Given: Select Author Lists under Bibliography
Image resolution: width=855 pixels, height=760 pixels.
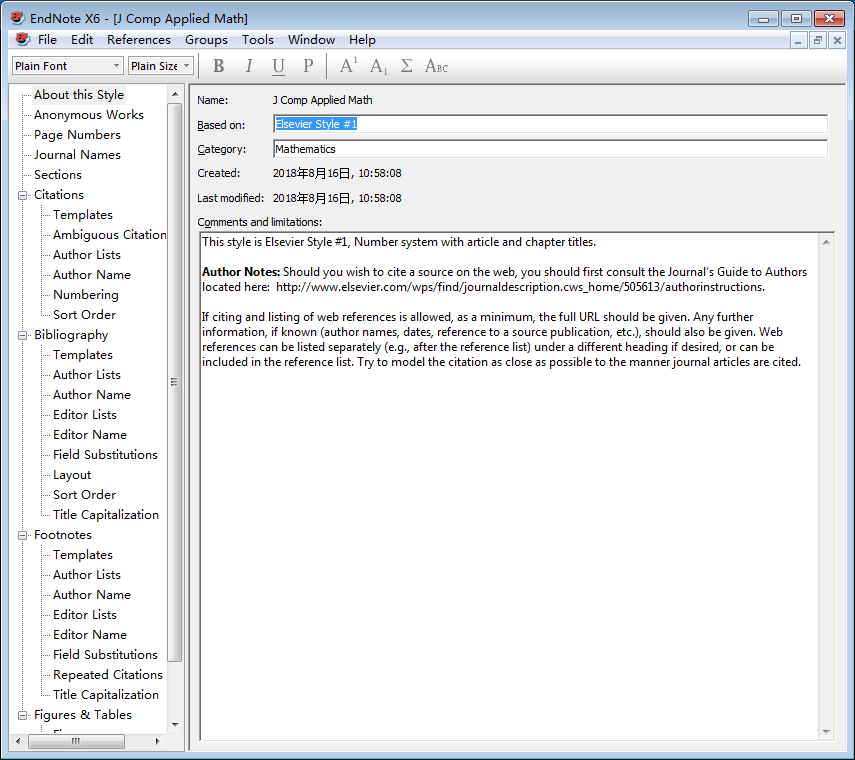Looking at the screenshot, I should point(87,375).
